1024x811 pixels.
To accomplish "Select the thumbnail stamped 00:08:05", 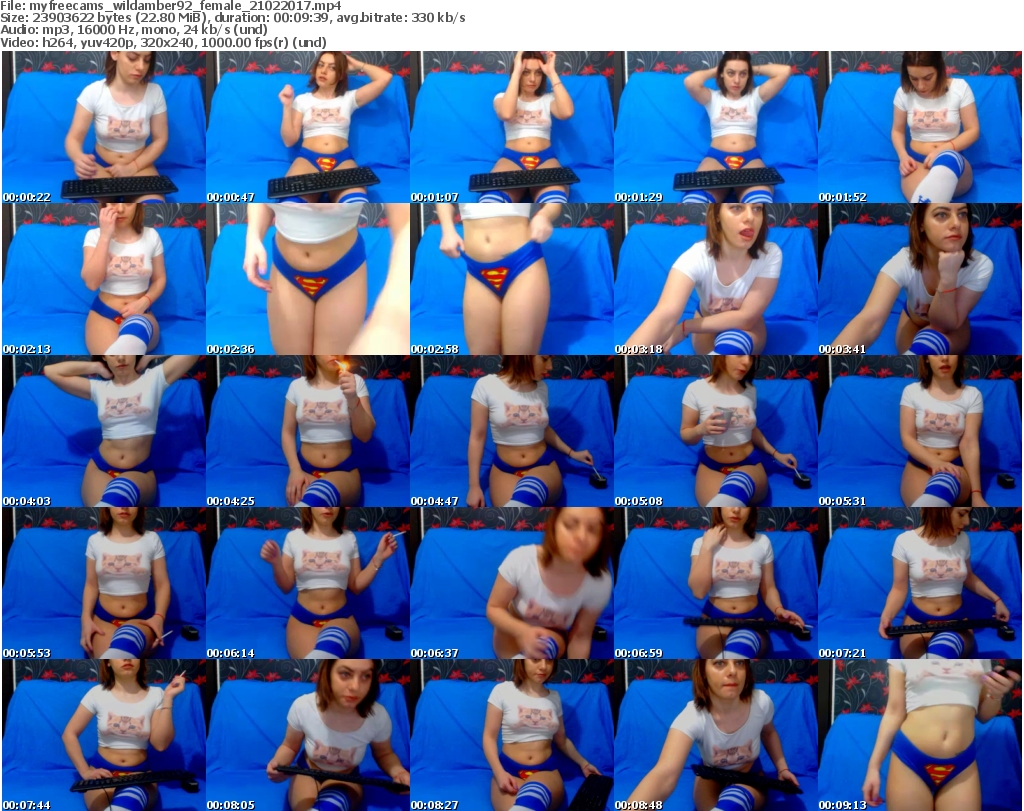I will (308, 735).
